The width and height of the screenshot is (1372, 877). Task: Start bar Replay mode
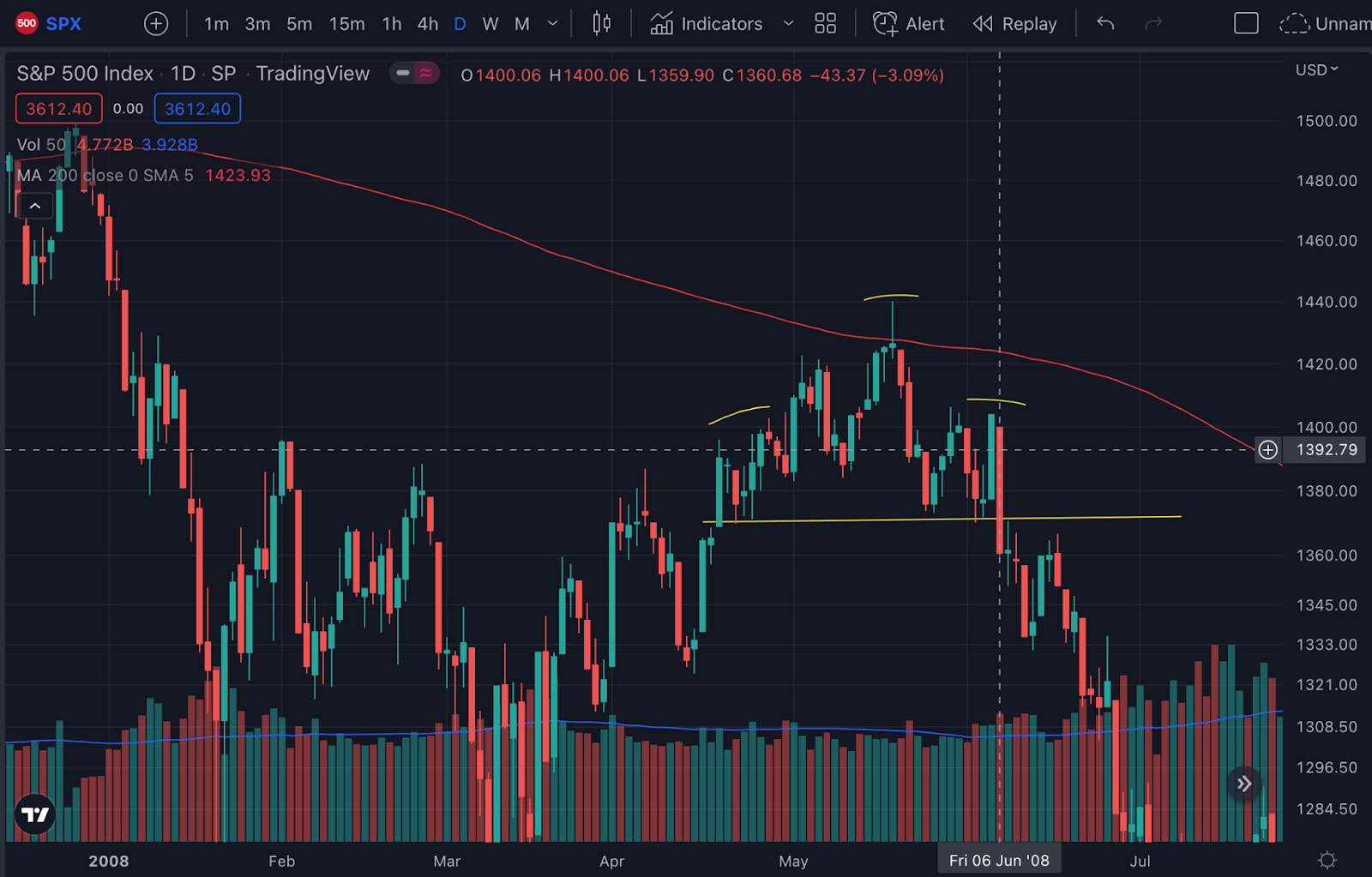click(1014, 23)
